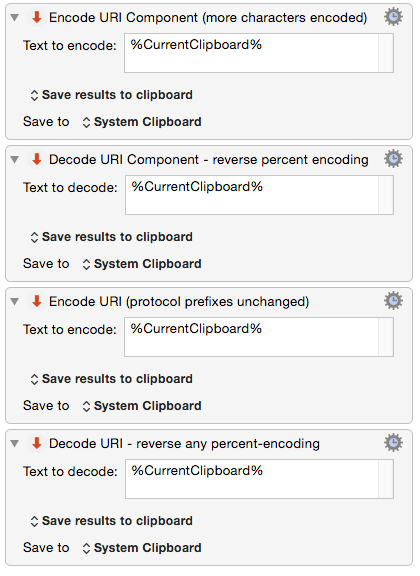Collapse the Encode URI Component action

click(x=15, y=18)
